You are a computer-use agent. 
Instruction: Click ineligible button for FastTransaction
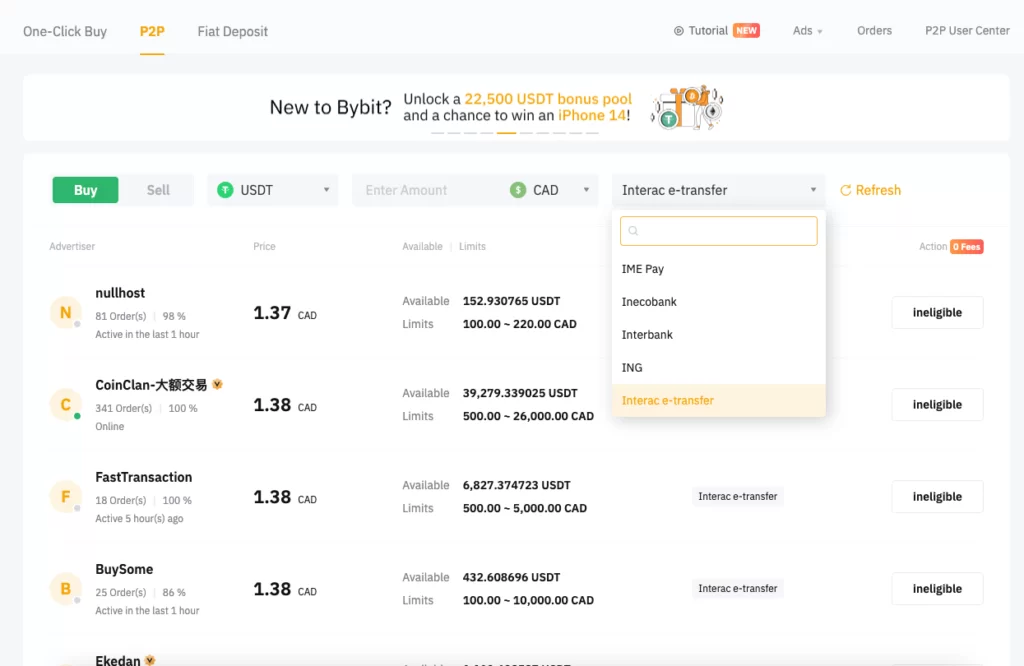pos(937,497)
